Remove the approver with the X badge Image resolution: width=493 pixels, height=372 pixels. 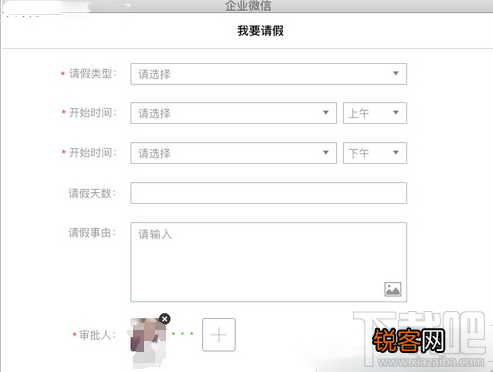coord(165,319)
